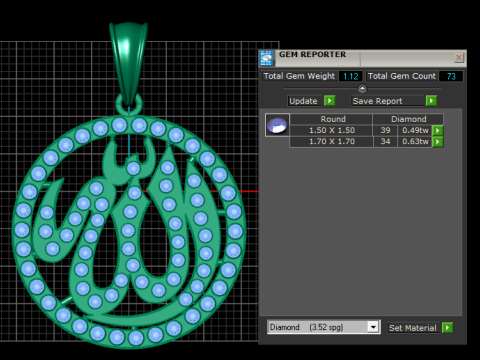Select the 1.50 X 1.50 size cell
This screenshot has width=480, height=360.
(x=332, y=130)
